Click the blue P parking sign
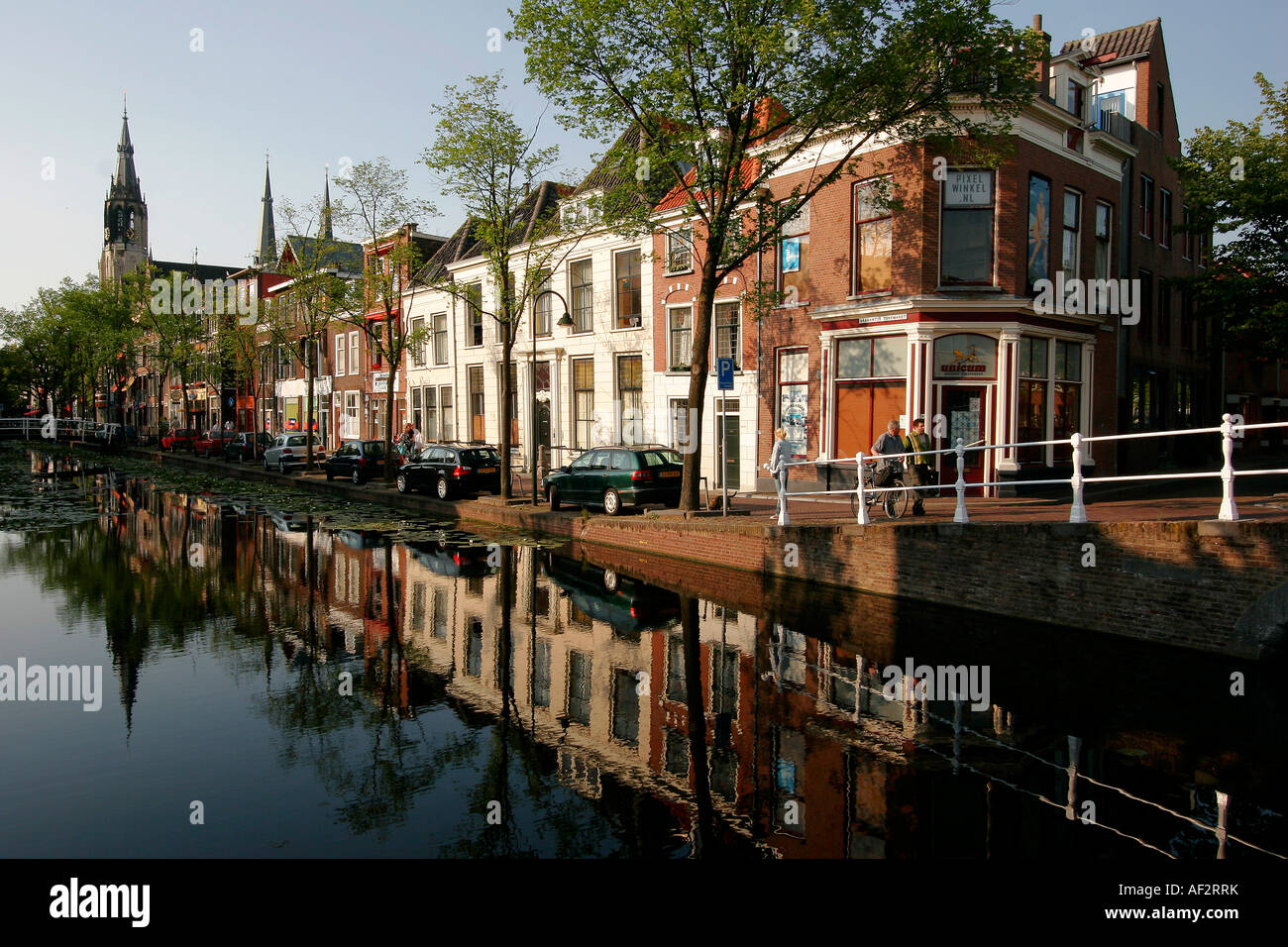Screen dimensions: 1288x947 pyautogui.click(x=725, y=372)
